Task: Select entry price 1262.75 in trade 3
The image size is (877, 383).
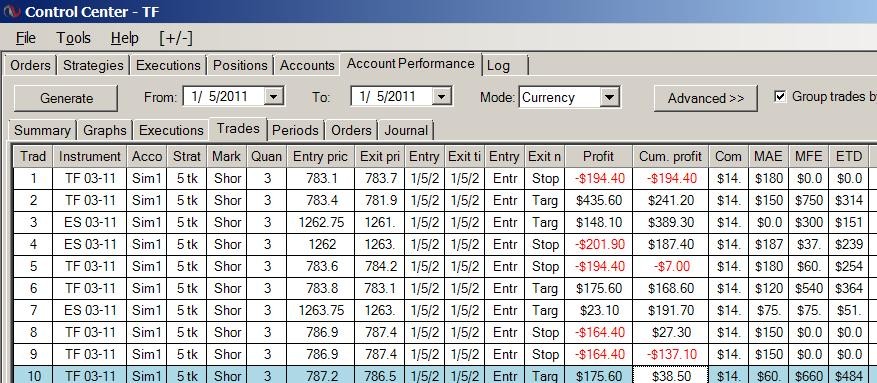Action: tap(320, 222)
